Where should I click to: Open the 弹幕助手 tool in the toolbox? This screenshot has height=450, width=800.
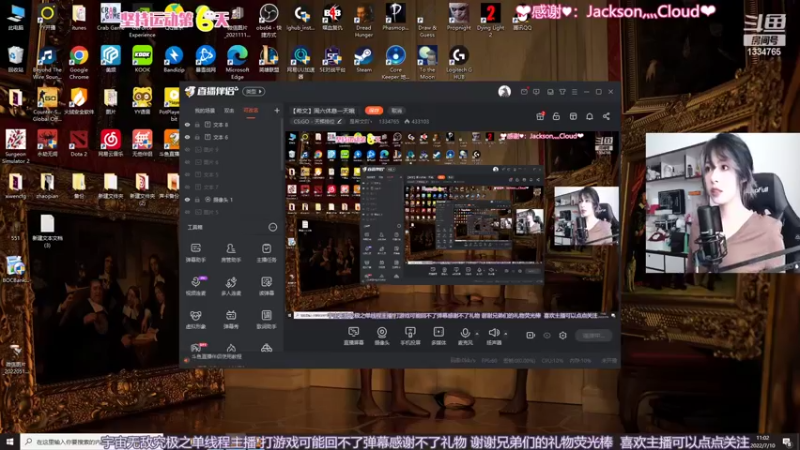point(195,253)
